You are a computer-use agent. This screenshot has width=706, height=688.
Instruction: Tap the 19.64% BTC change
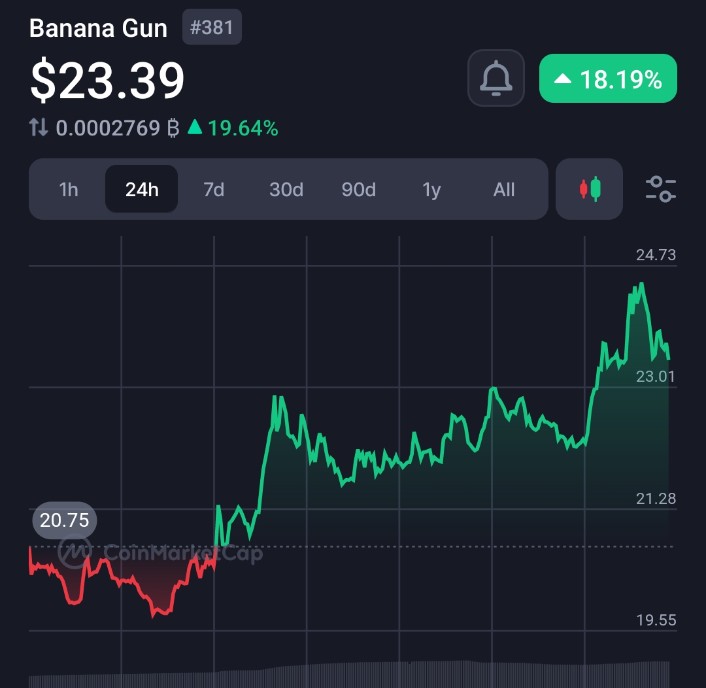pos(233,128)
